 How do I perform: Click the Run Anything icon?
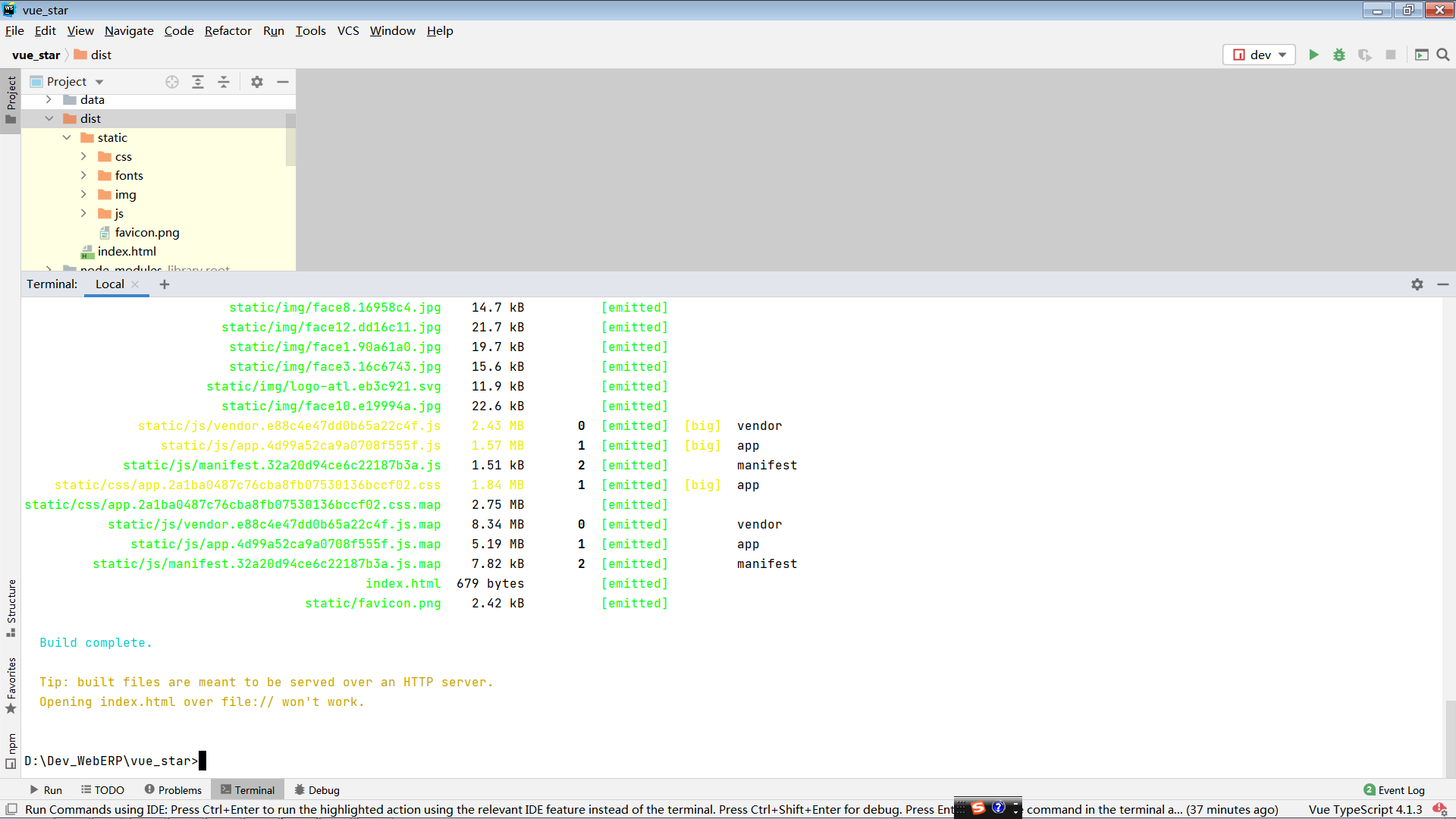pyautogui.click(x=1422, y=55)
